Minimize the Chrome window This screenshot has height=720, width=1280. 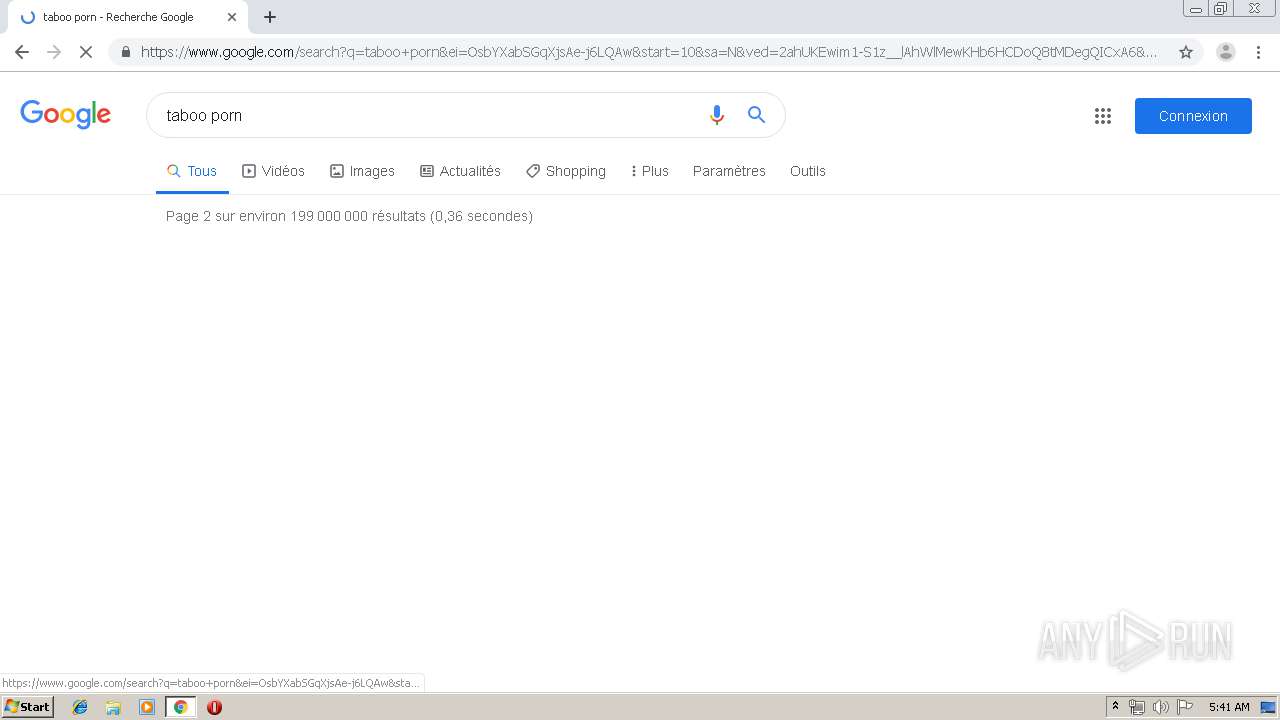[x=1196, y=9]
